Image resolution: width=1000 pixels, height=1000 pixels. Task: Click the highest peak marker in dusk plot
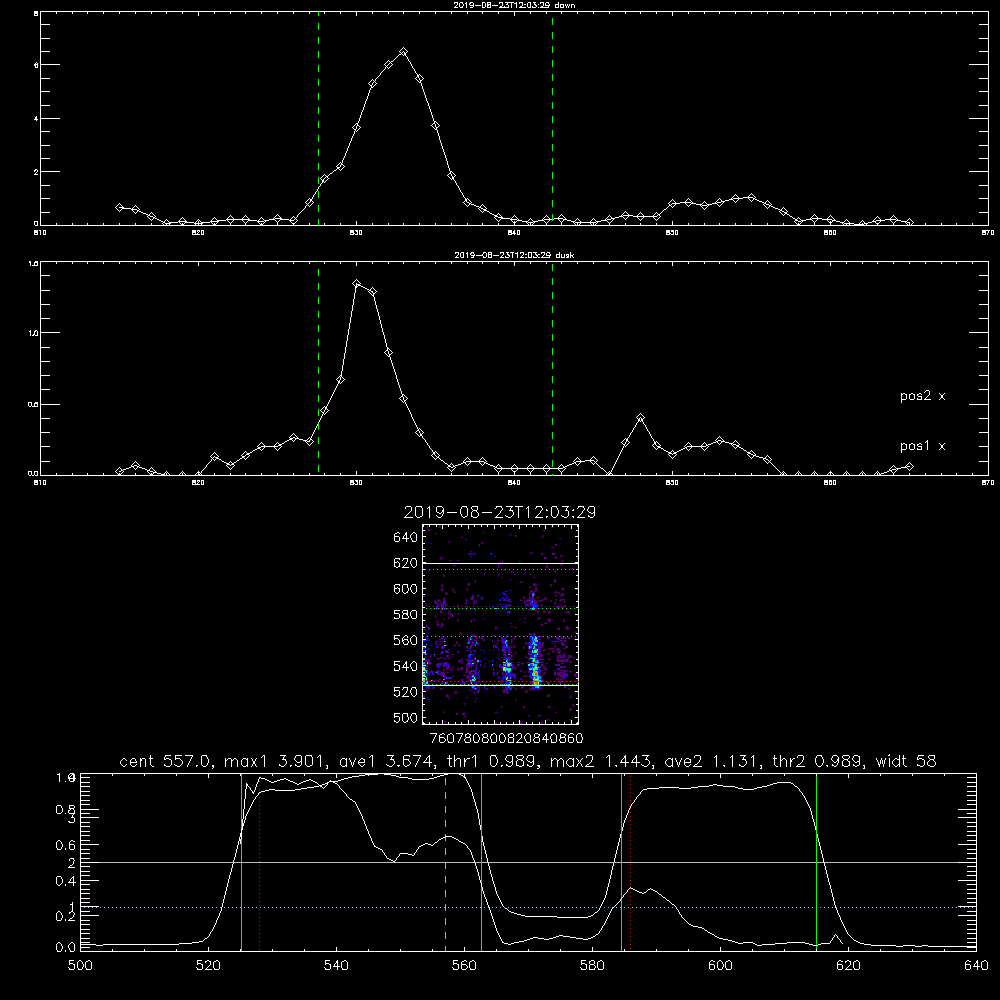357,283
